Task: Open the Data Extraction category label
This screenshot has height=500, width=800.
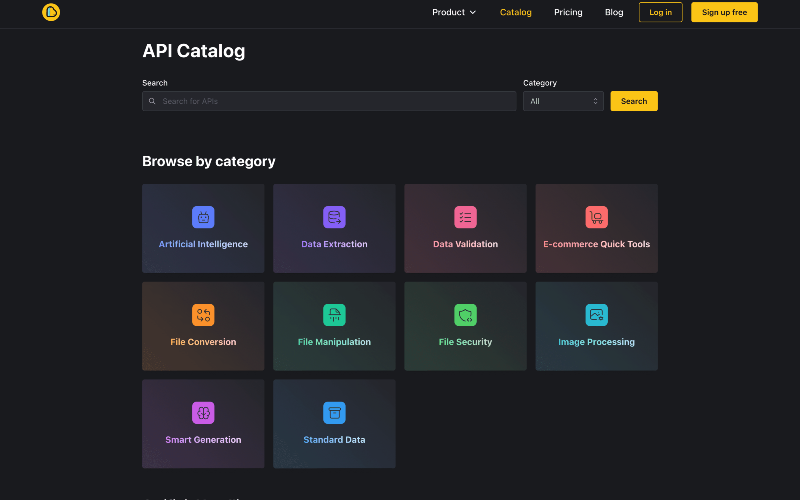Action: 334,244
